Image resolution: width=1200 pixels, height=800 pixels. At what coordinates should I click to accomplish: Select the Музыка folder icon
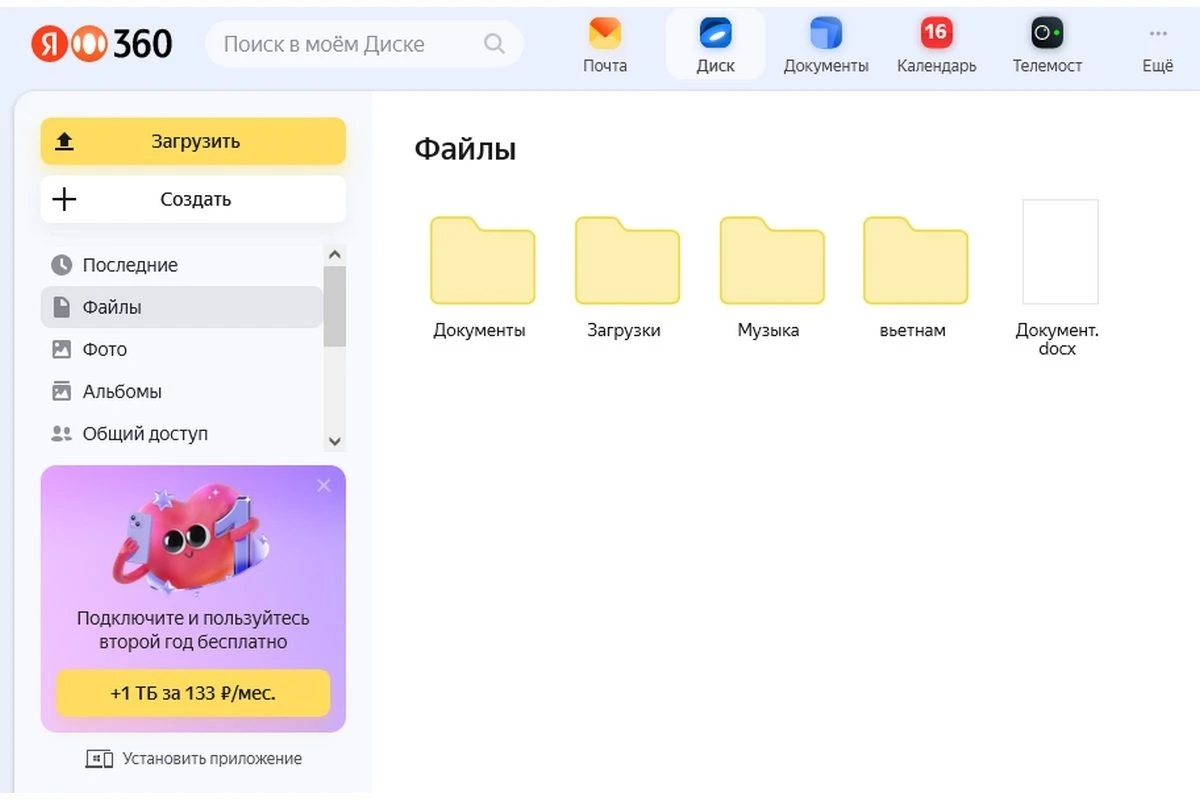[x=772, y=260]
